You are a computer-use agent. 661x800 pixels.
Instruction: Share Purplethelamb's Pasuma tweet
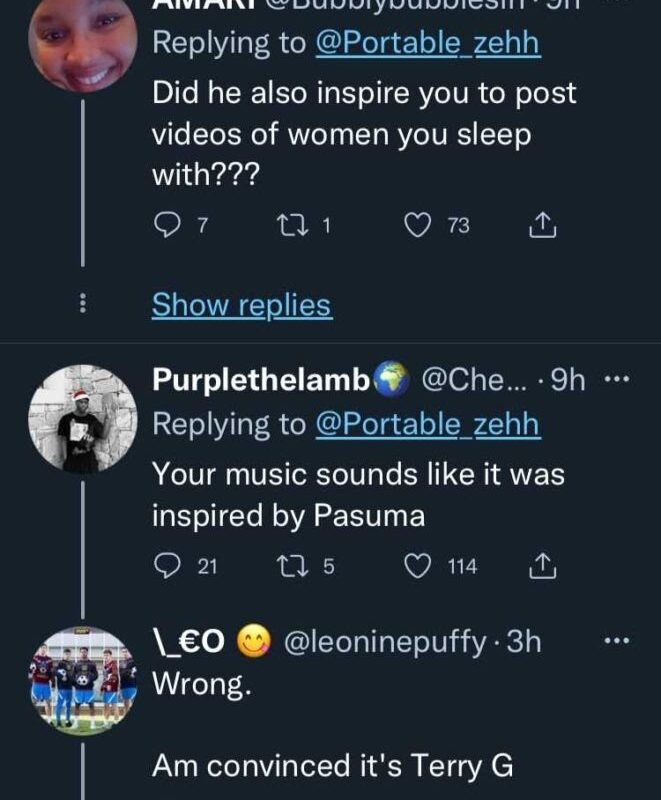[541, 567]
